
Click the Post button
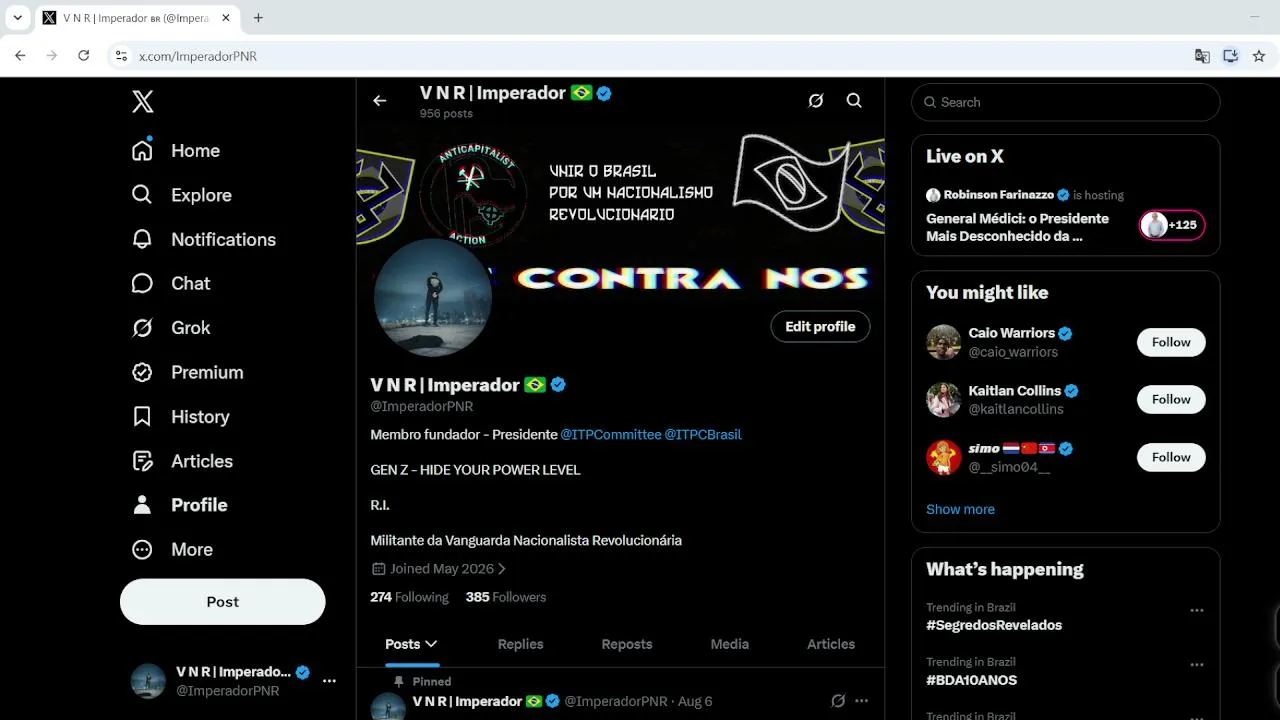(x=223, y=602)
